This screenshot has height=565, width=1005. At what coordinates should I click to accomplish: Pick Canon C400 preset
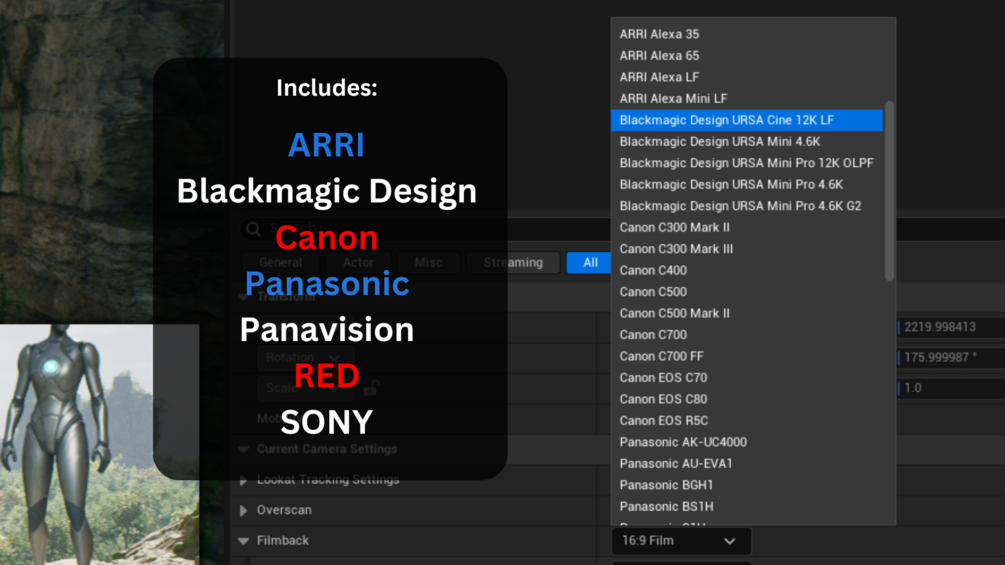(x=747, y=270)
